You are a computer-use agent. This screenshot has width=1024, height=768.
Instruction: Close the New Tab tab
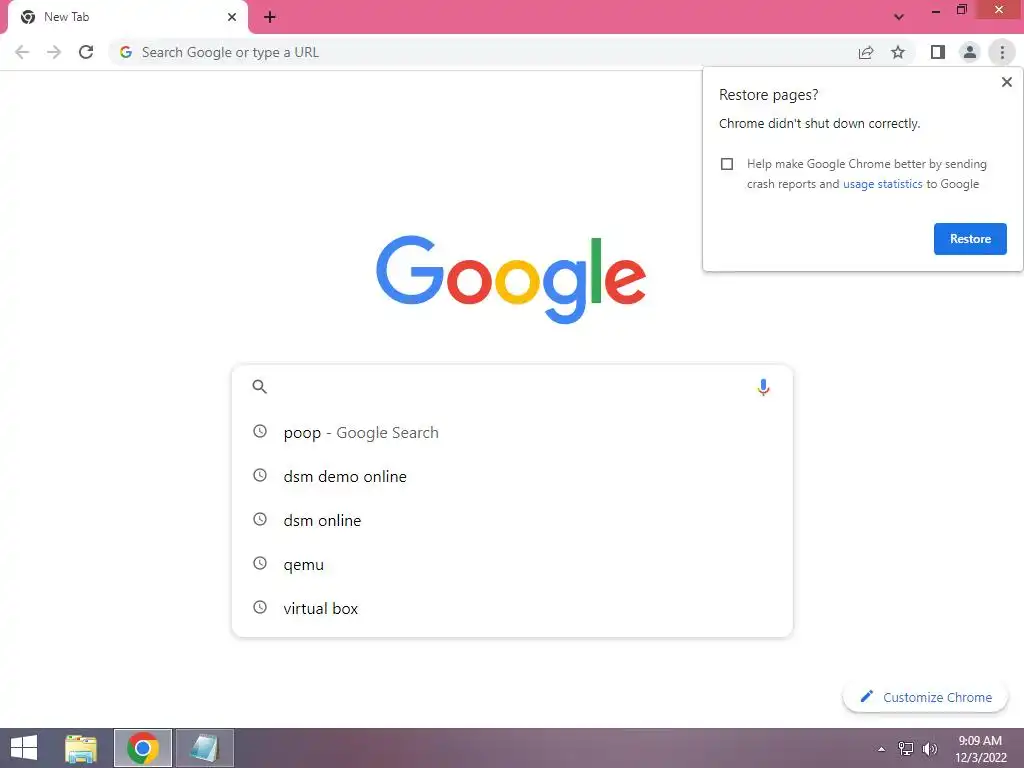tap(232, 17)
